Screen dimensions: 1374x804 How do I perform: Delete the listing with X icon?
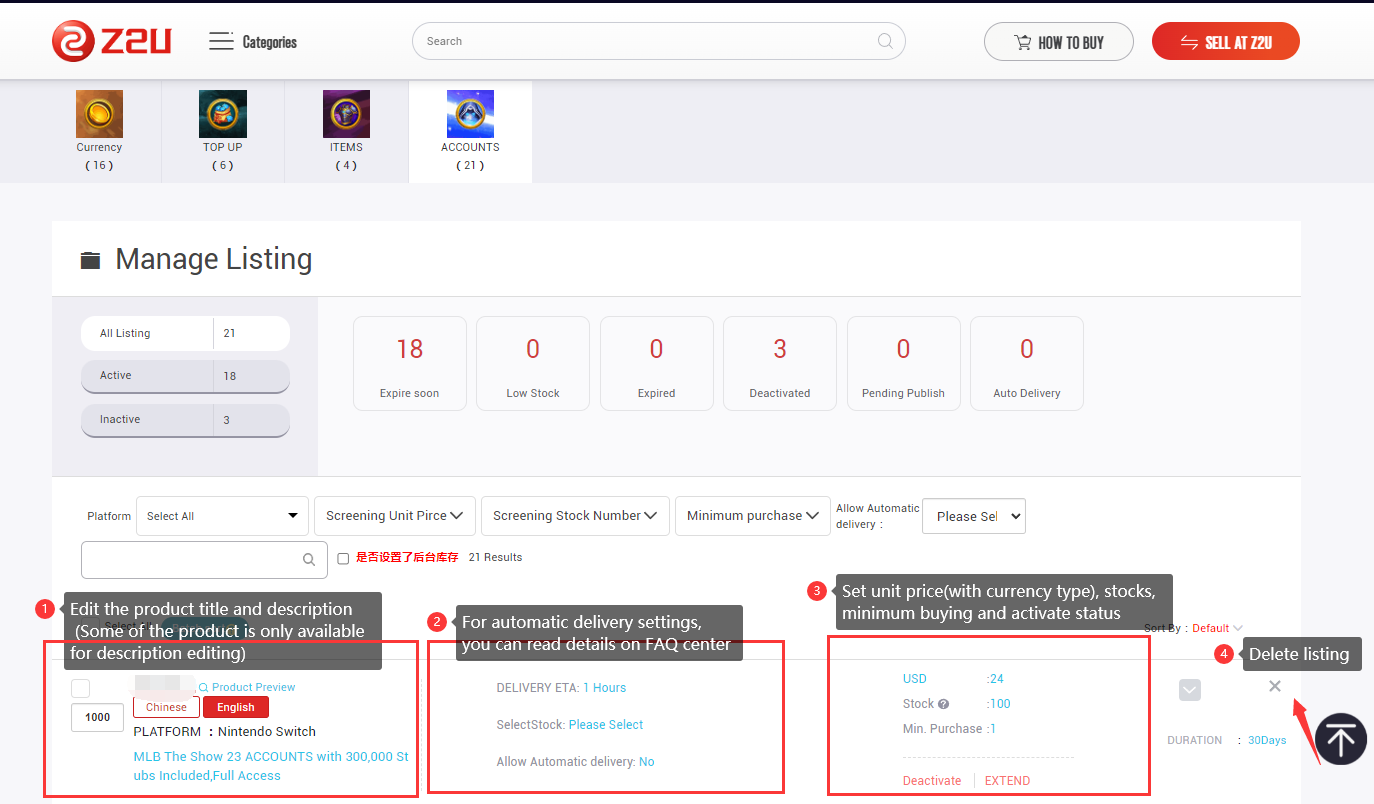coord(1274,686)
